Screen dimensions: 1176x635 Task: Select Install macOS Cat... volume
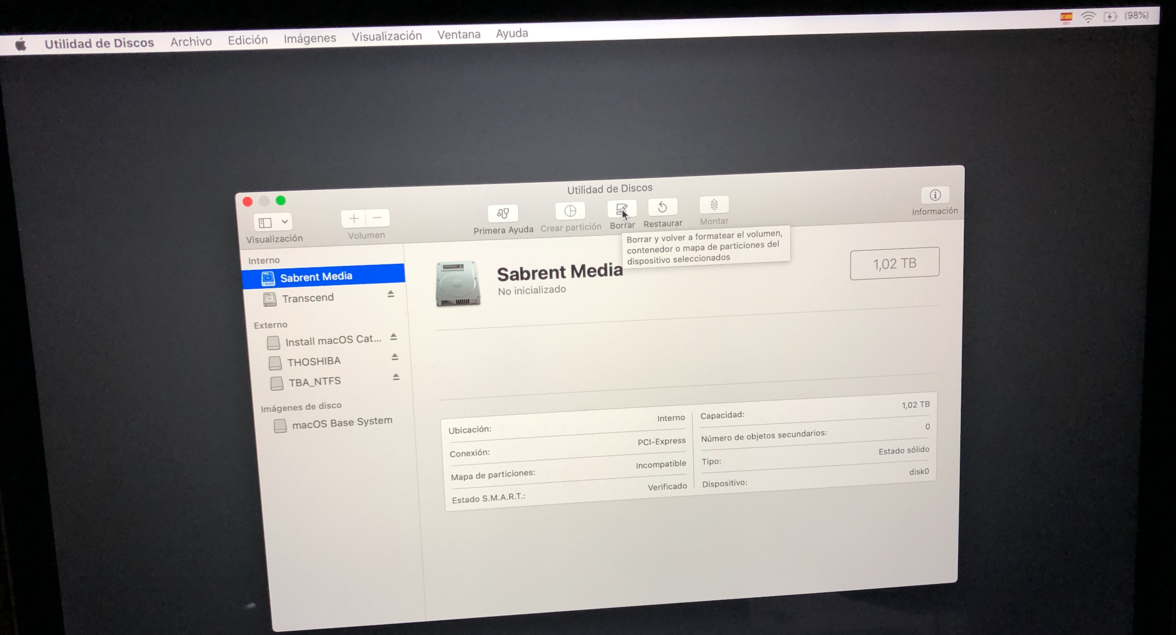(333, 340)
